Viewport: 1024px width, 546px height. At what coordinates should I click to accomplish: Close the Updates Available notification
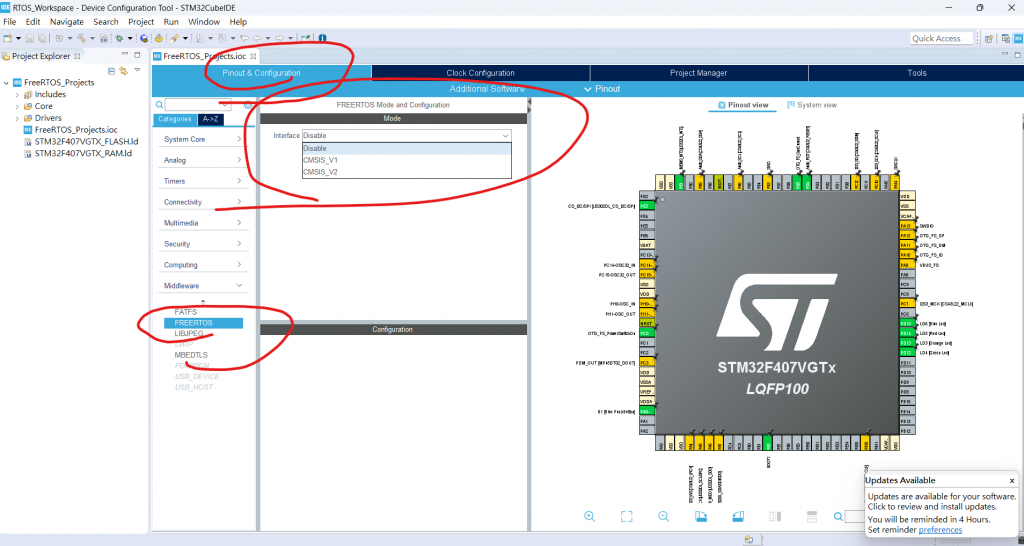click(x=1012, y=481)
